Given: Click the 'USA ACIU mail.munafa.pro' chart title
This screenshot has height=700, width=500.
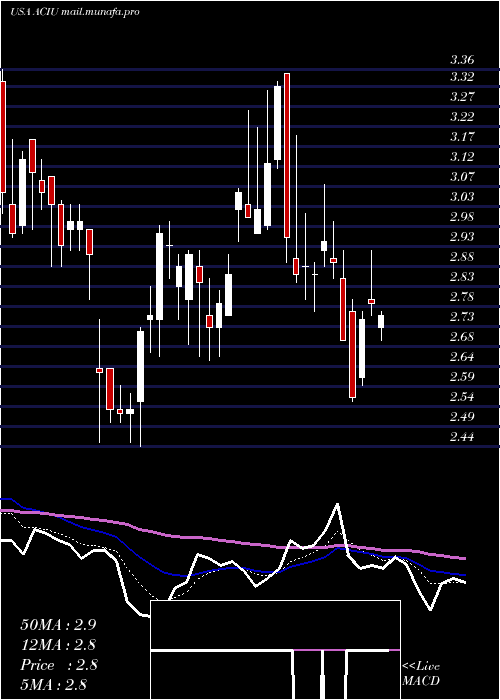Looking at the screenshot, I should [x=75, y=12].
